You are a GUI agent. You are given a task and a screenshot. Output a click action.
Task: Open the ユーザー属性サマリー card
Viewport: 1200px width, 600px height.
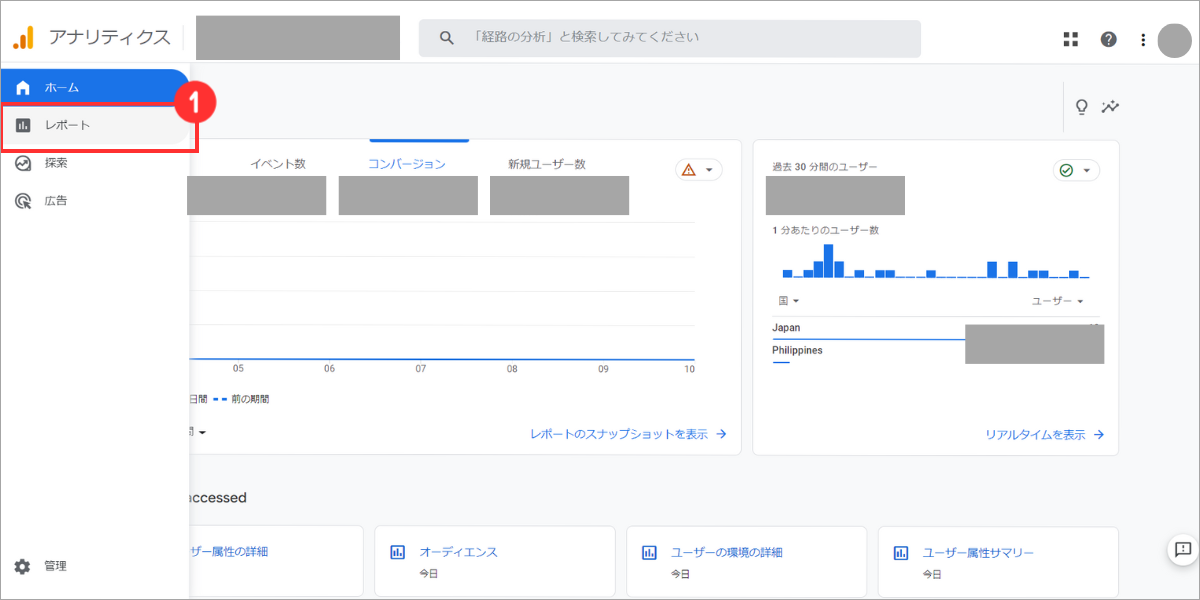pyautogui.click(x=998, y=561)
